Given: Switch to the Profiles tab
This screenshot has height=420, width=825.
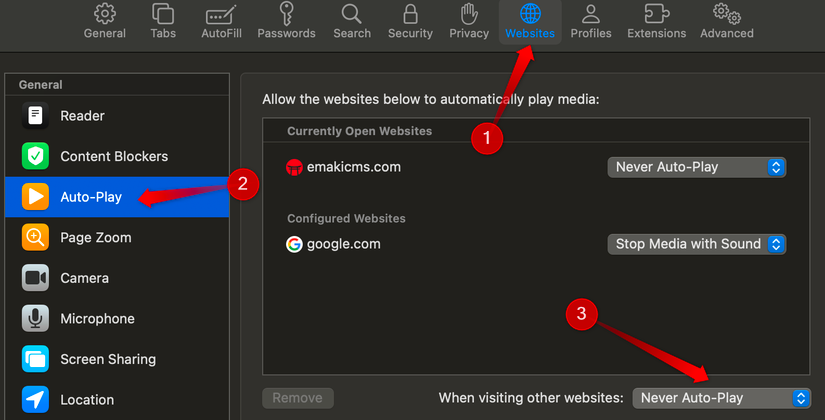Looking at the screenshot, I should pos(591,21).
